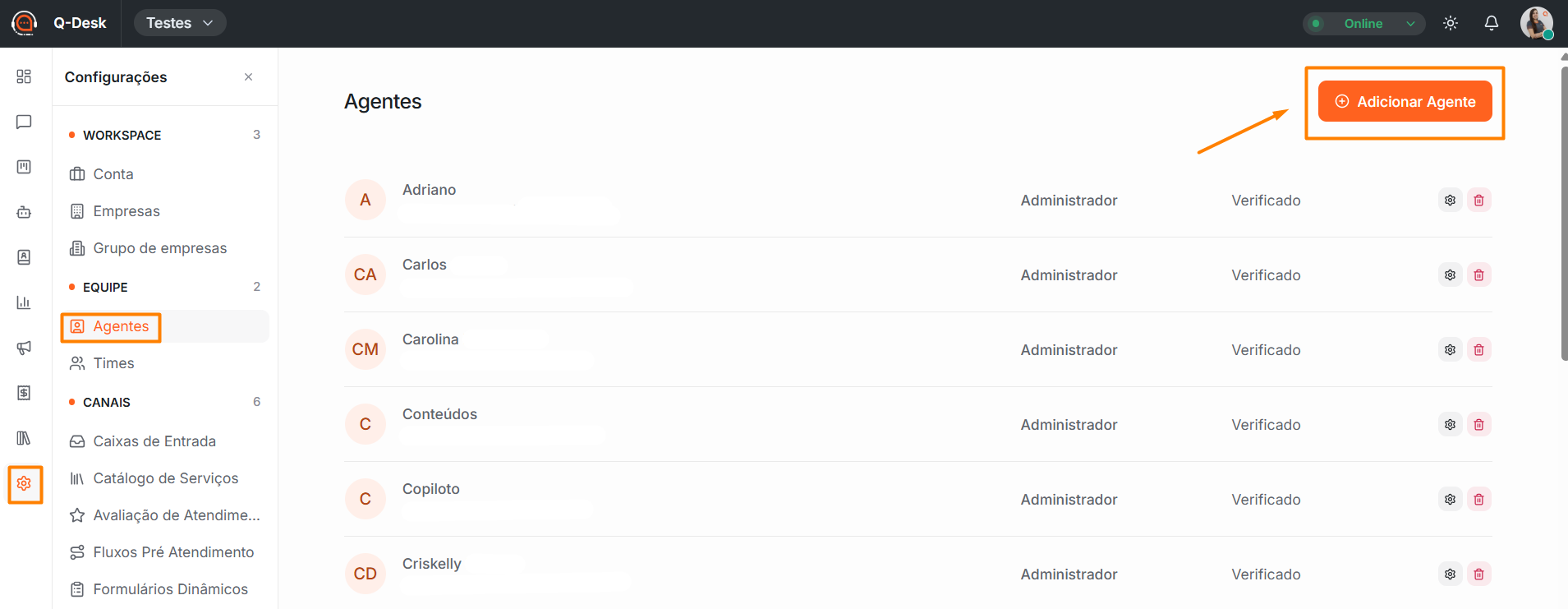The image size is (1568, 609).
Task: Delete agent Adriano with trash icon
Action: [x=1478, y=200]
